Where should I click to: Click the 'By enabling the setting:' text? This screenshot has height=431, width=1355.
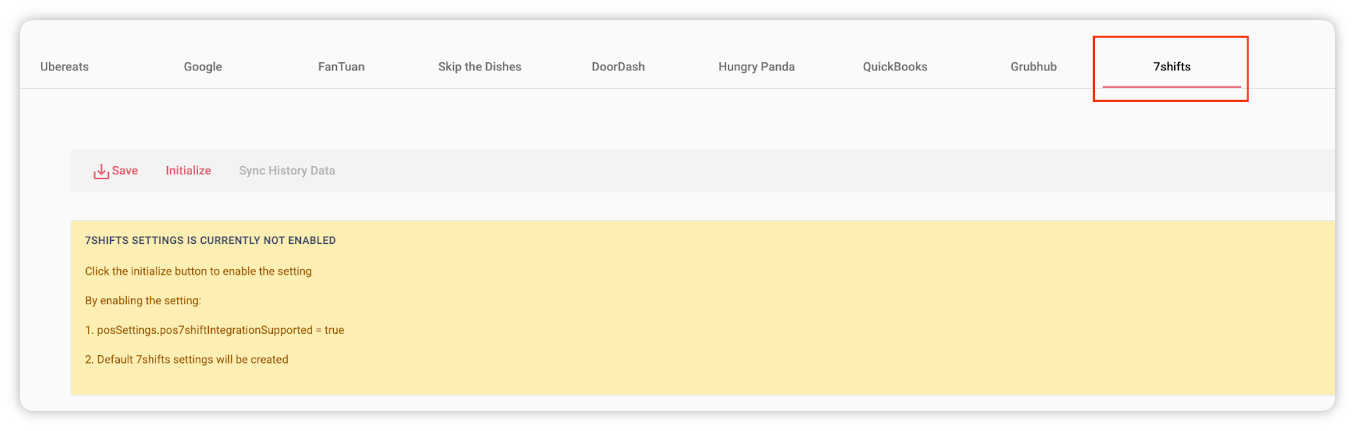click(143, 301)
